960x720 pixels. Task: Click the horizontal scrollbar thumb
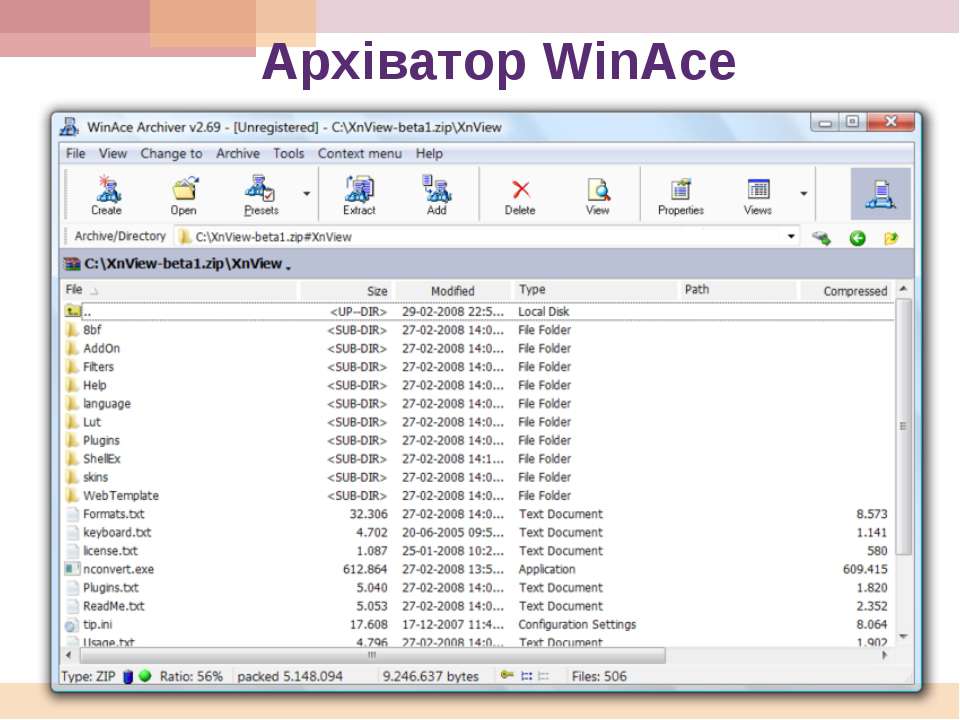coord(372,655)
